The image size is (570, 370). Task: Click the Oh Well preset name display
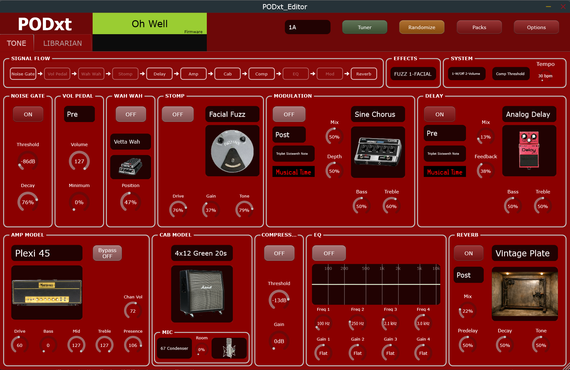coord(150,24)
